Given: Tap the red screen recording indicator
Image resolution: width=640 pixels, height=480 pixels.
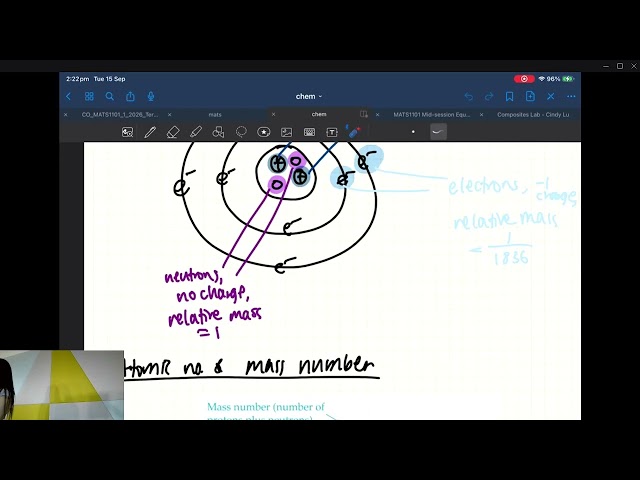Looking at the screenshot, I should click(x=524, y=79).
